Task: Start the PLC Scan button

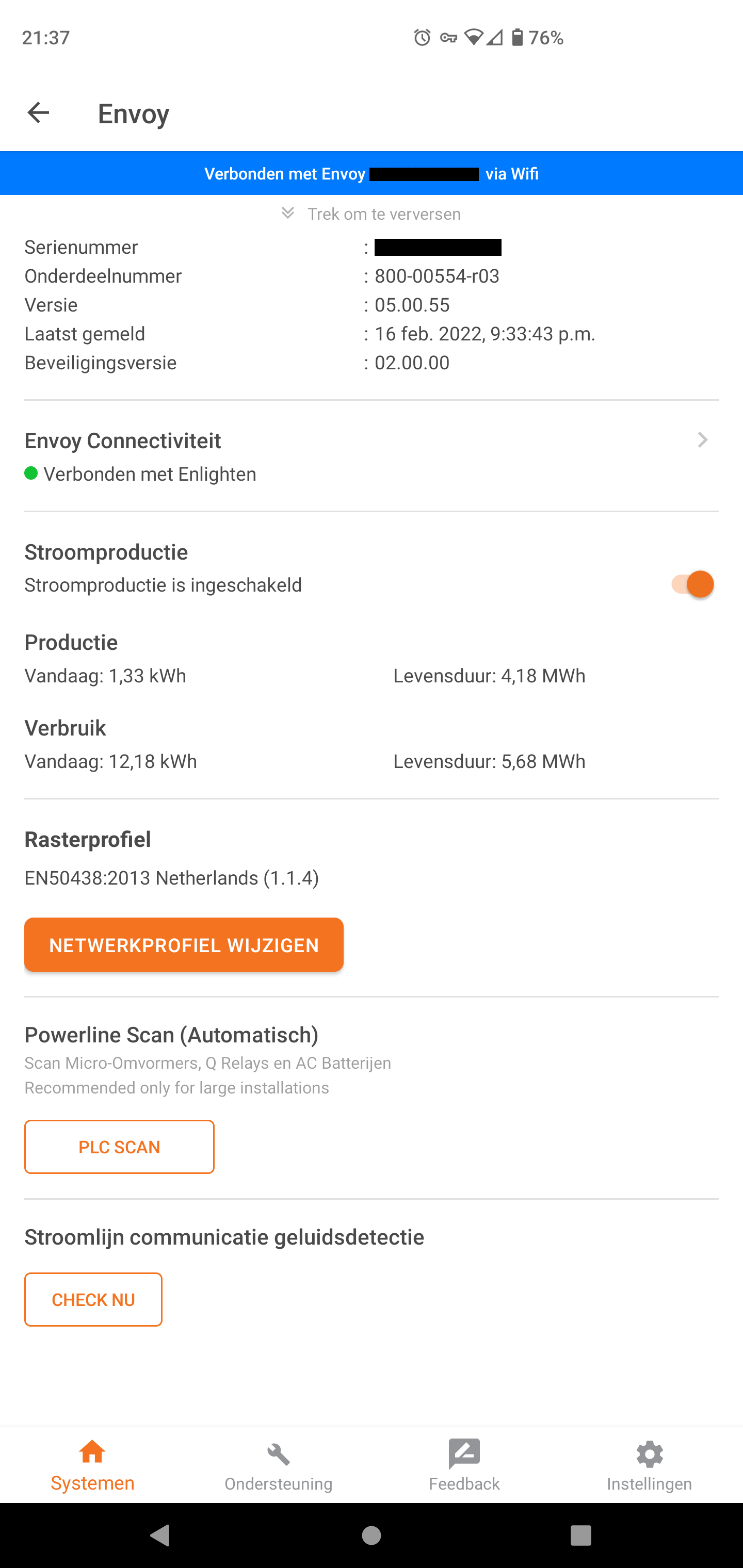Action: [x=119, y=1147]
